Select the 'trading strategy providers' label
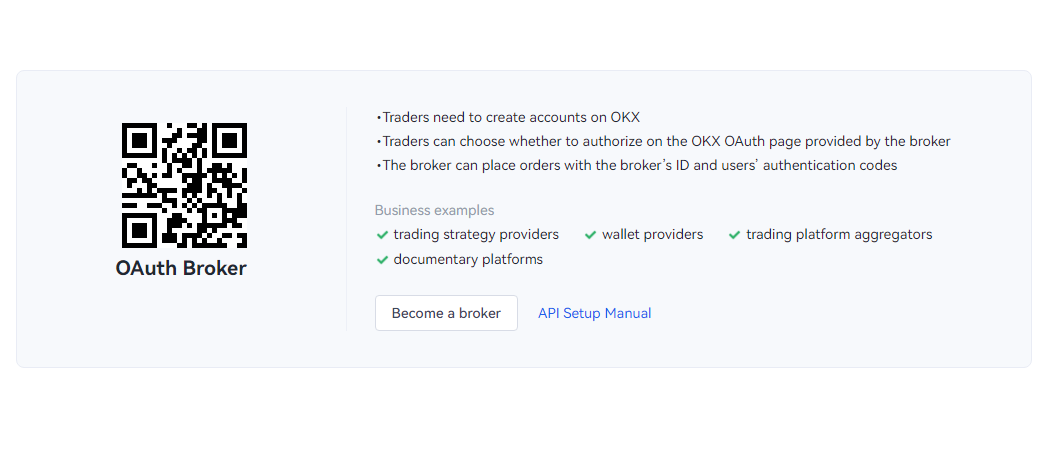Screen dimensions: 1062x468 (x=476, y=235)
